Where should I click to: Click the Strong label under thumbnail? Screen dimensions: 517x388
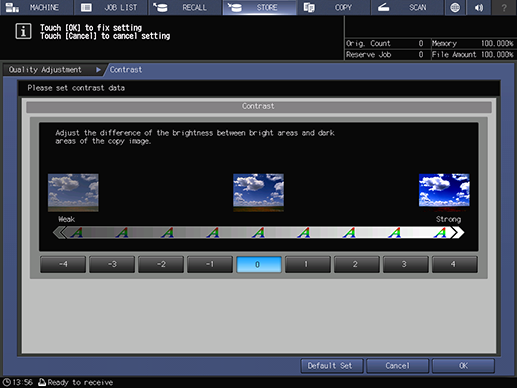pos(448,219)
